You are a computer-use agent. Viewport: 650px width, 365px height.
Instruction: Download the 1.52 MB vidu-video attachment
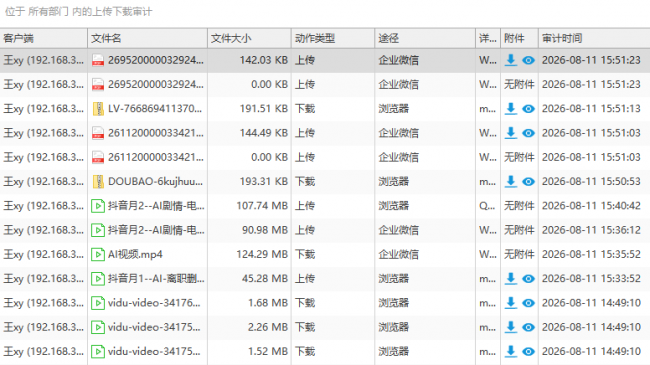coord(511,351)
